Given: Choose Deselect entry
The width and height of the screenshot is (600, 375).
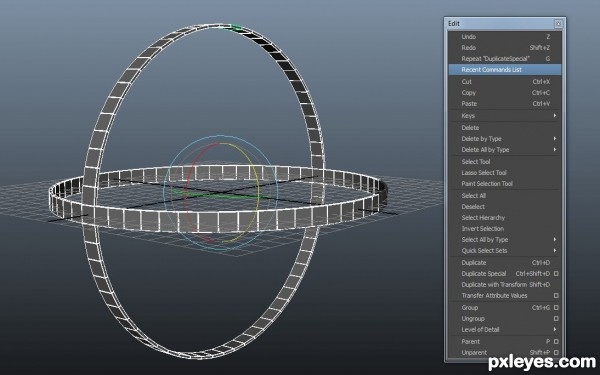Looking at the screenshot, I should (x=505, y=207).
